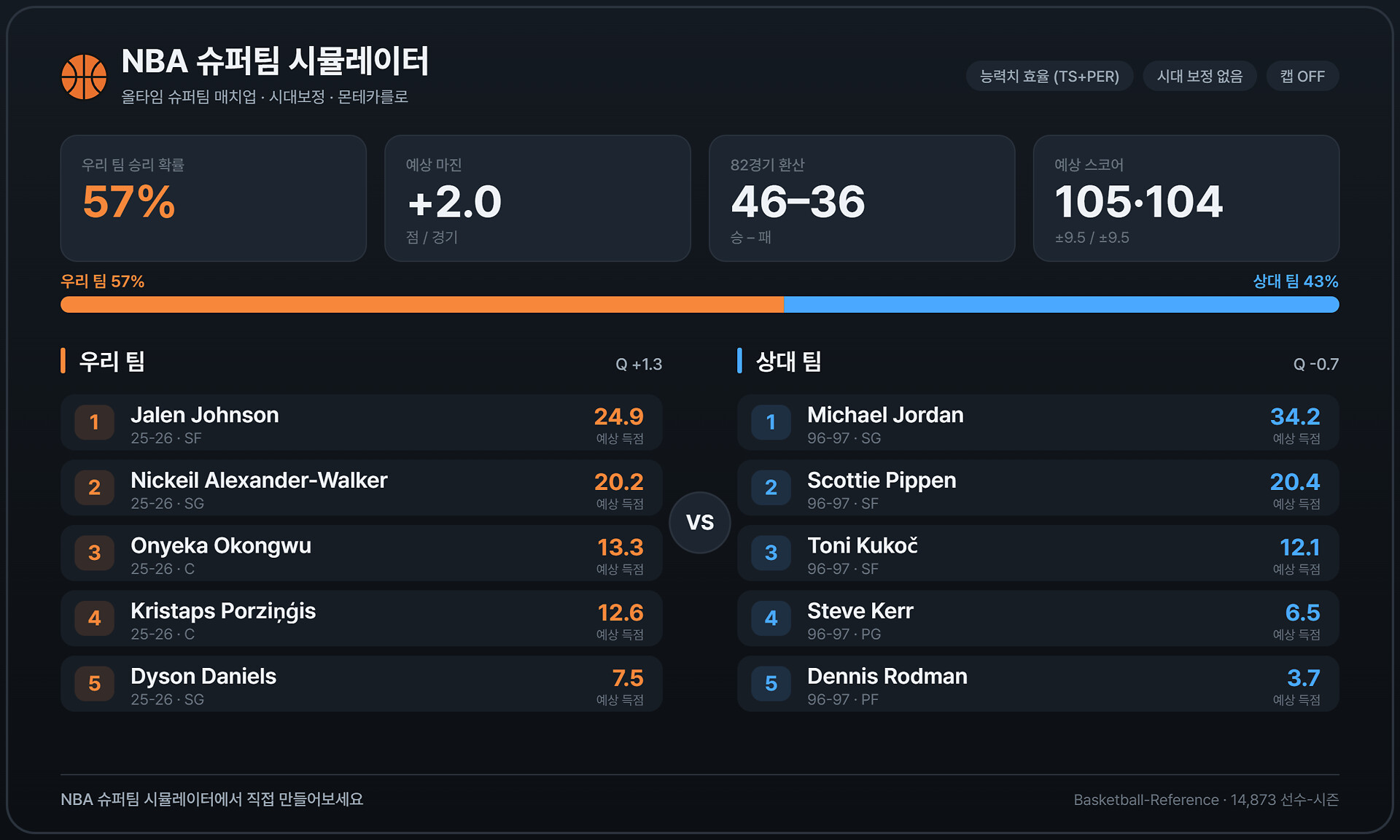
Task: Click blue rank 4 badge beside Steve Kerr
Action: (x=771, y=618)
